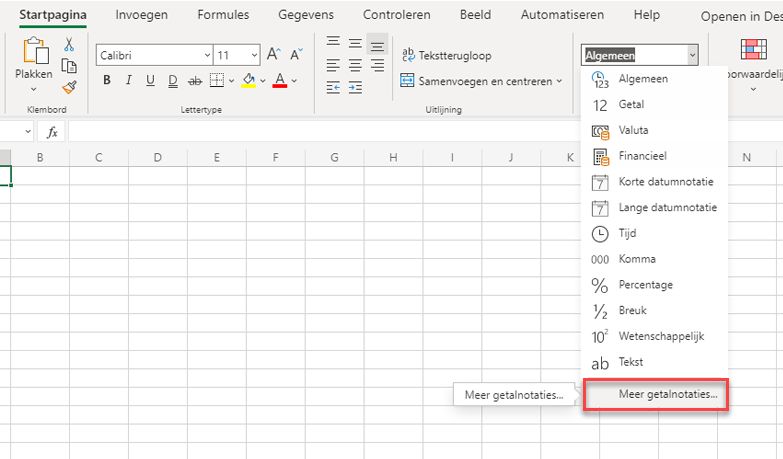
Task: Open font size 11 dropdown
Action: pyautogui.click(x=254, y=55)
